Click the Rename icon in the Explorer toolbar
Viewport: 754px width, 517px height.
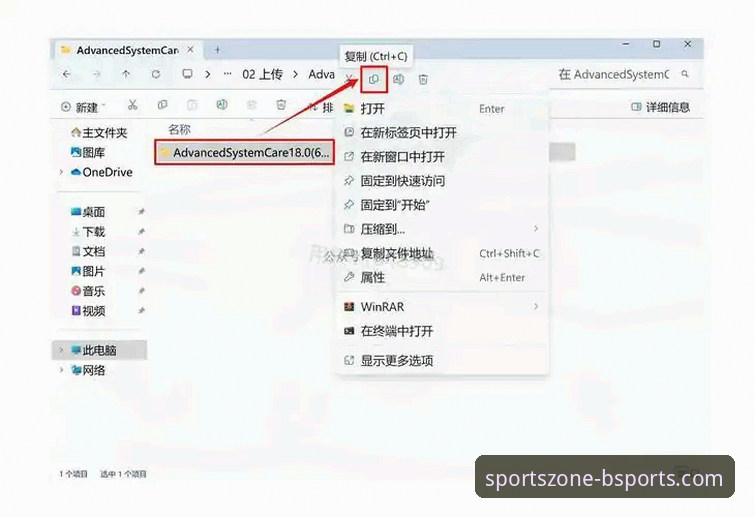(222, 105)
